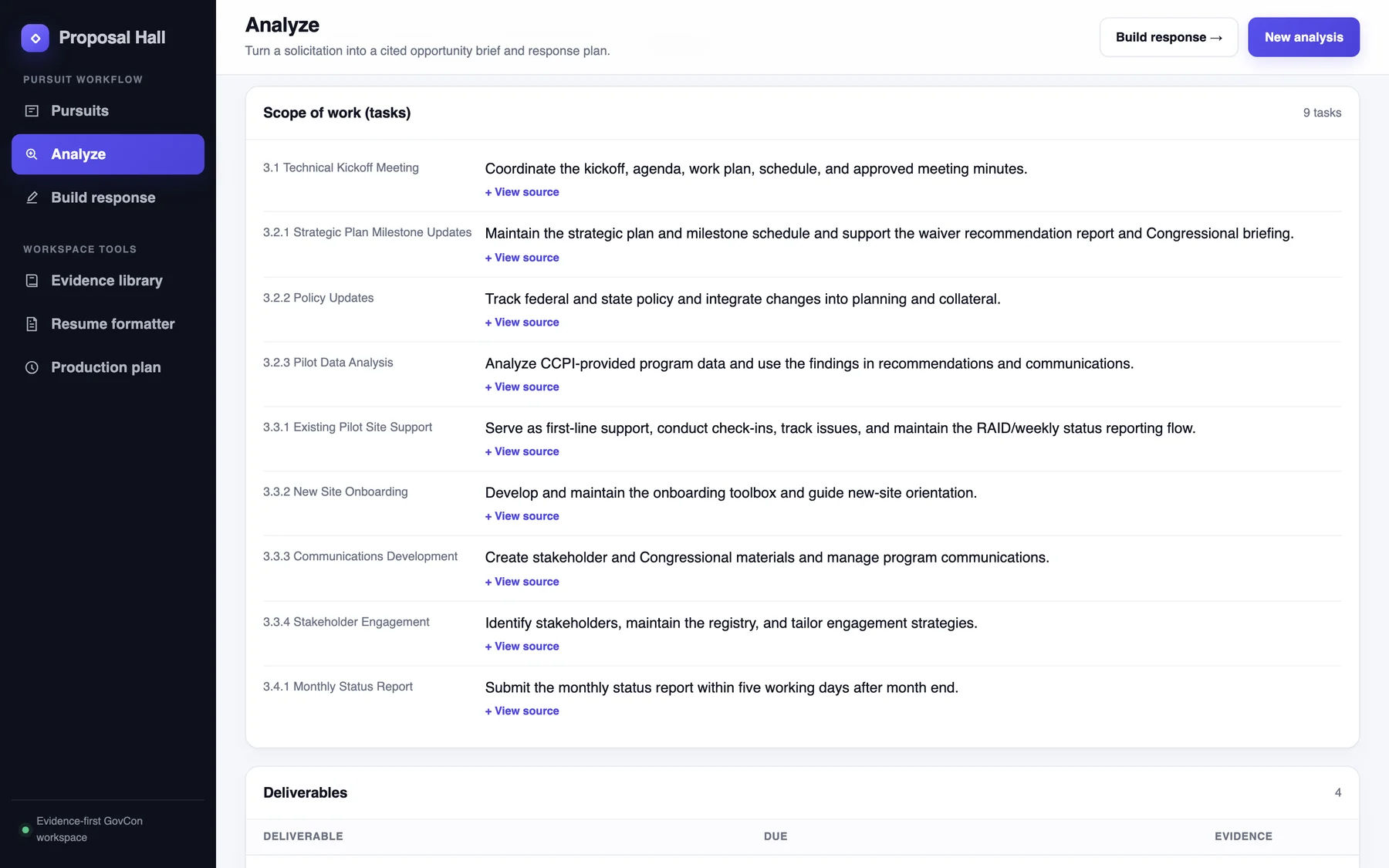Click the '3.1 Technical Kickoff Meeting' label
The height and width of the screenshot is (868, 1389).
pos(341,167)
